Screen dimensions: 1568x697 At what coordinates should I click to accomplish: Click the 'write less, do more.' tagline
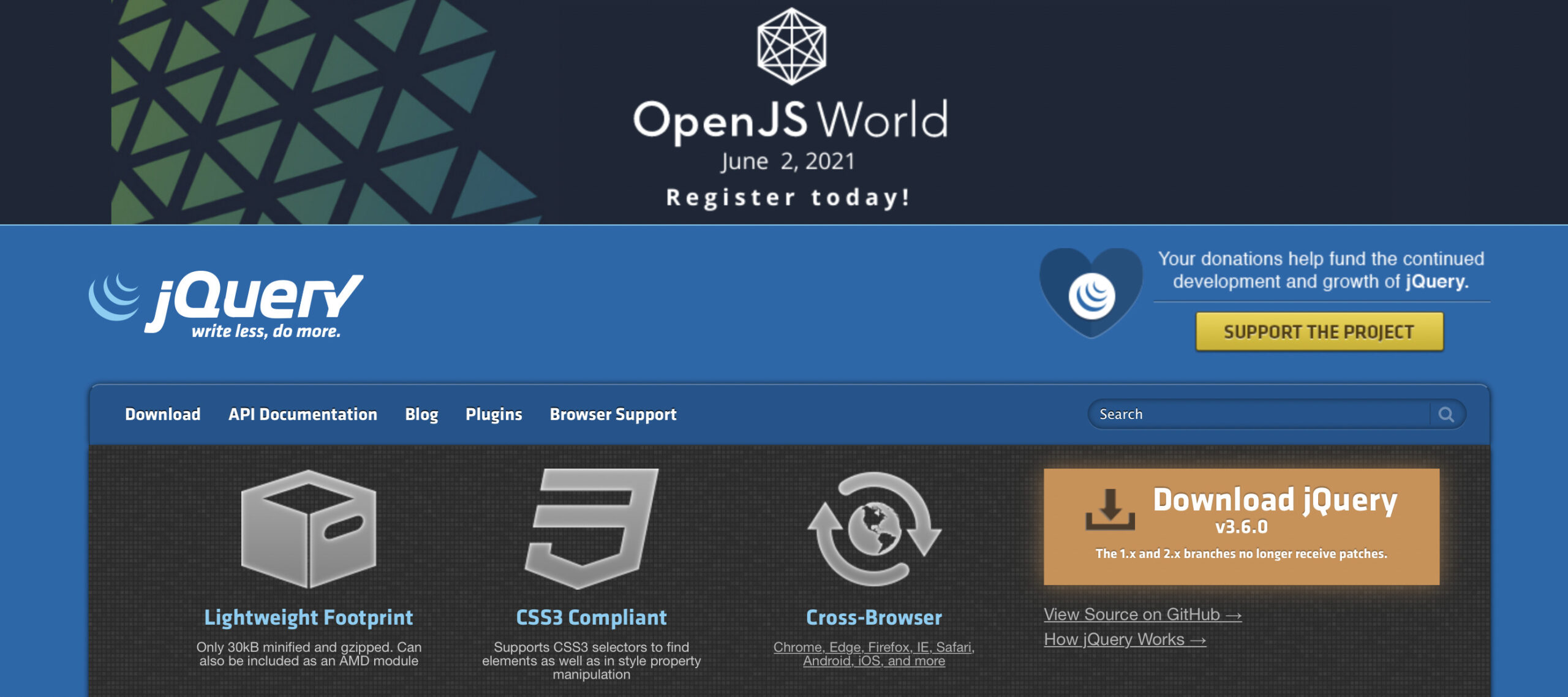[266, 331]
